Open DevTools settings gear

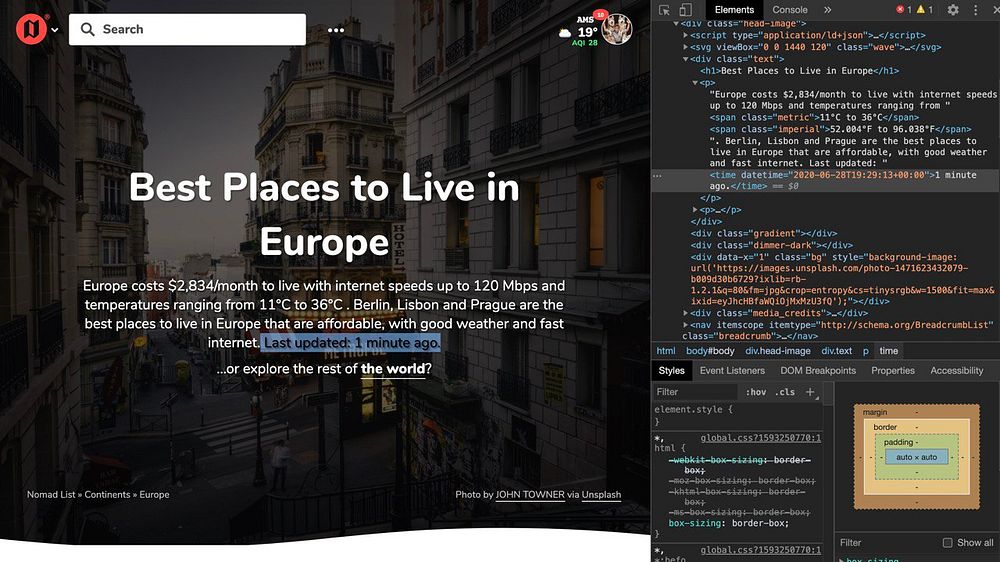click(x=953, y=10)
